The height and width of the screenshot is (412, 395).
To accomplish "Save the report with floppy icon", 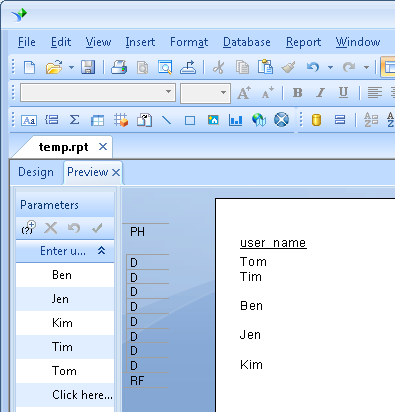I will coord(88,67).
